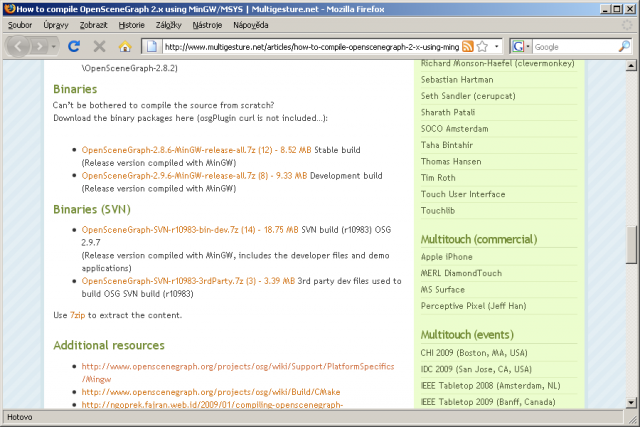Open the Nápověda menu
640x427 pixels.
[251, 25]
